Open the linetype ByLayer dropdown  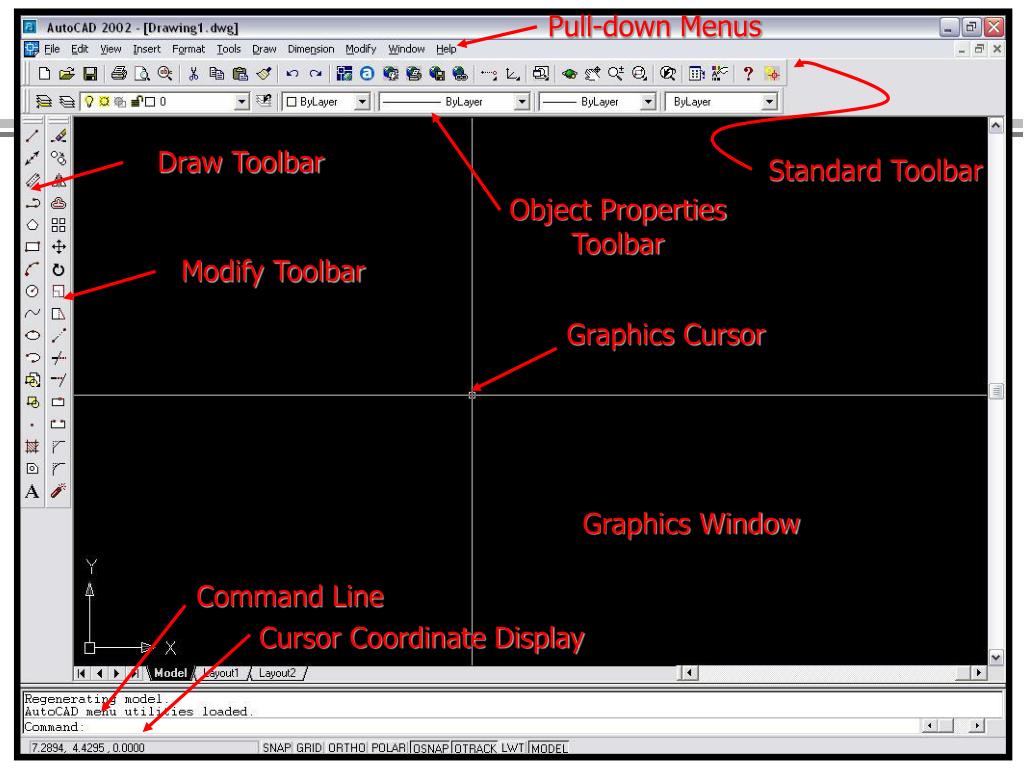(521, 102)
